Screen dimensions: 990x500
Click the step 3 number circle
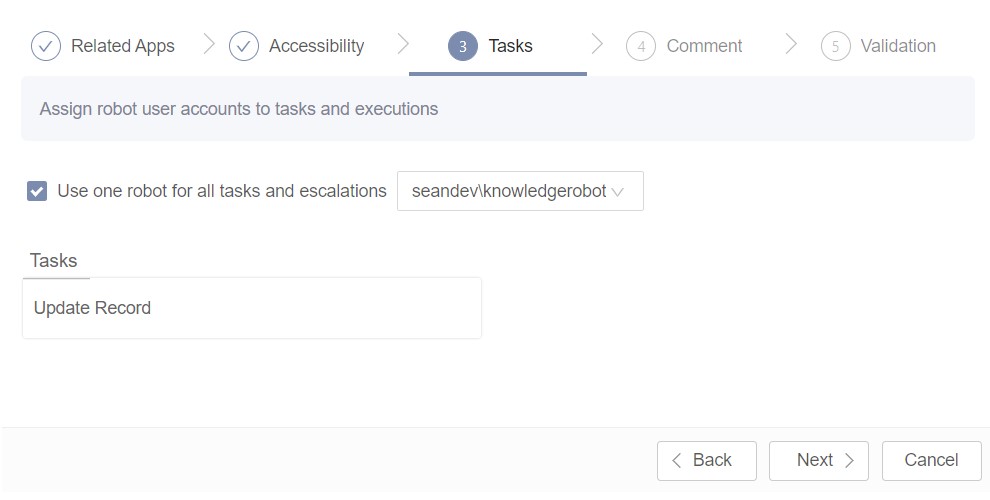pyautogui.click(x=463, y=46)
